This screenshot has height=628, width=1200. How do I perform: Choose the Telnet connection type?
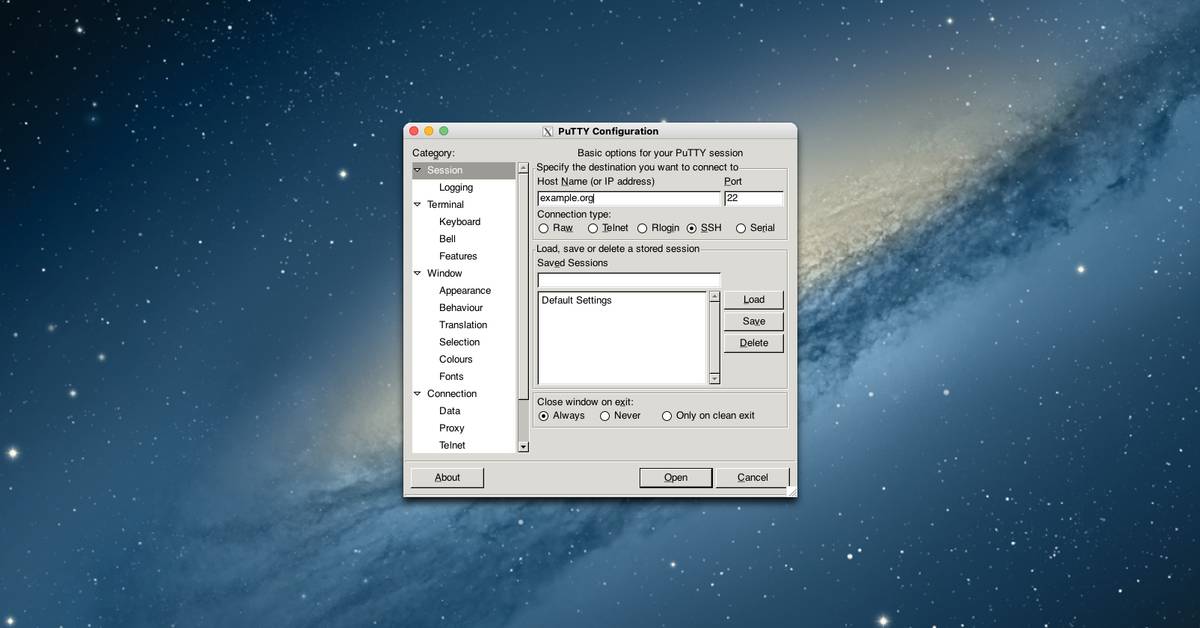pyautogui.click(x=593, y=228)
